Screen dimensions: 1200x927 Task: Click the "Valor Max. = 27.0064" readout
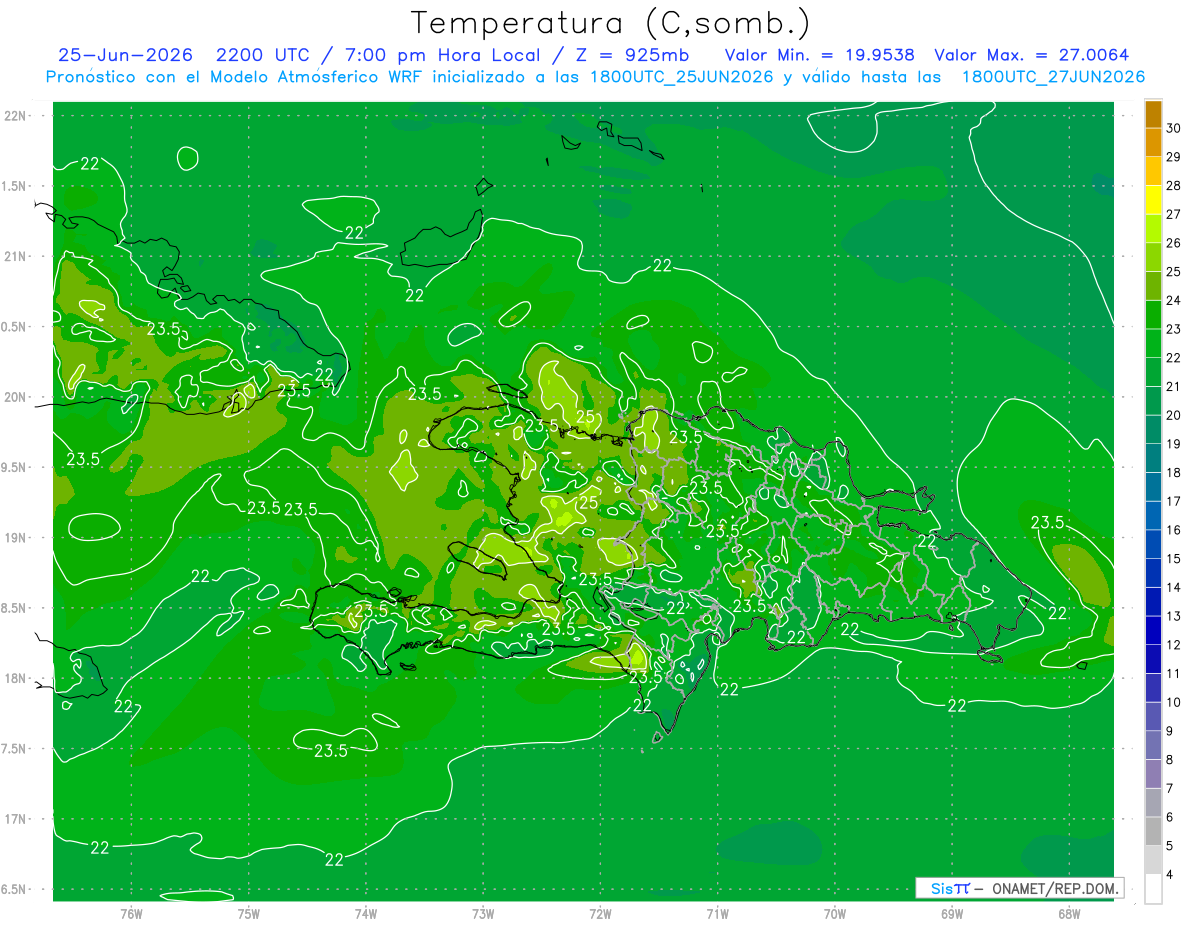point(1032,55)
